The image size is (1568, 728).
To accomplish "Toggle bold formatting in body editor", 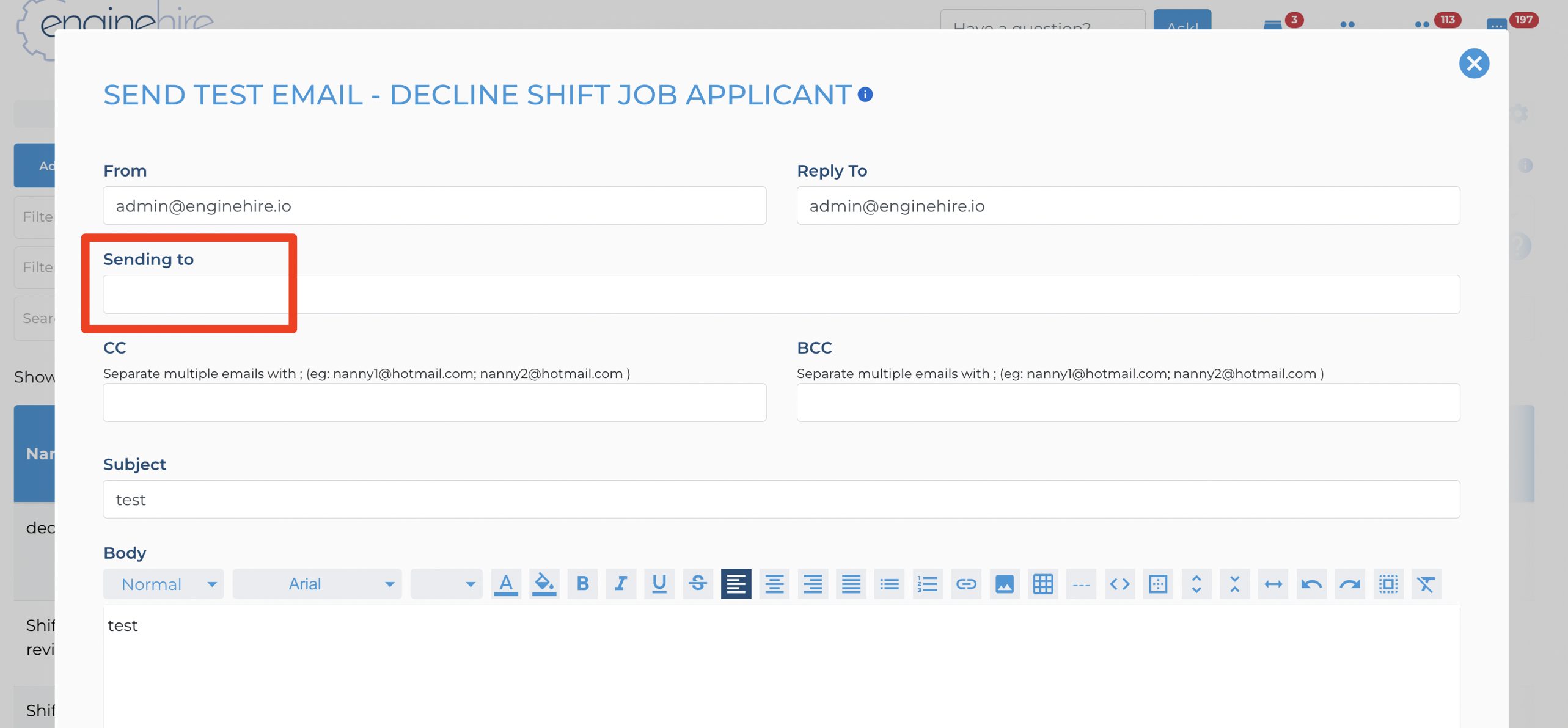I will tap(582, 584).
